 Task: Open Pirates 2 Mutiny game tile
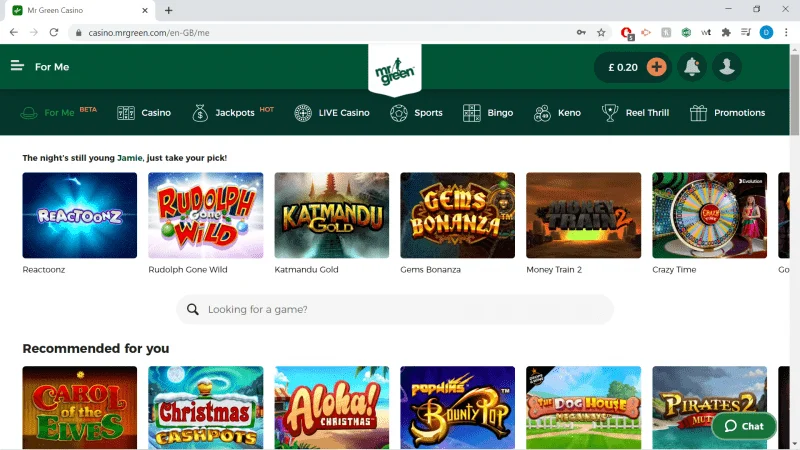710,408
